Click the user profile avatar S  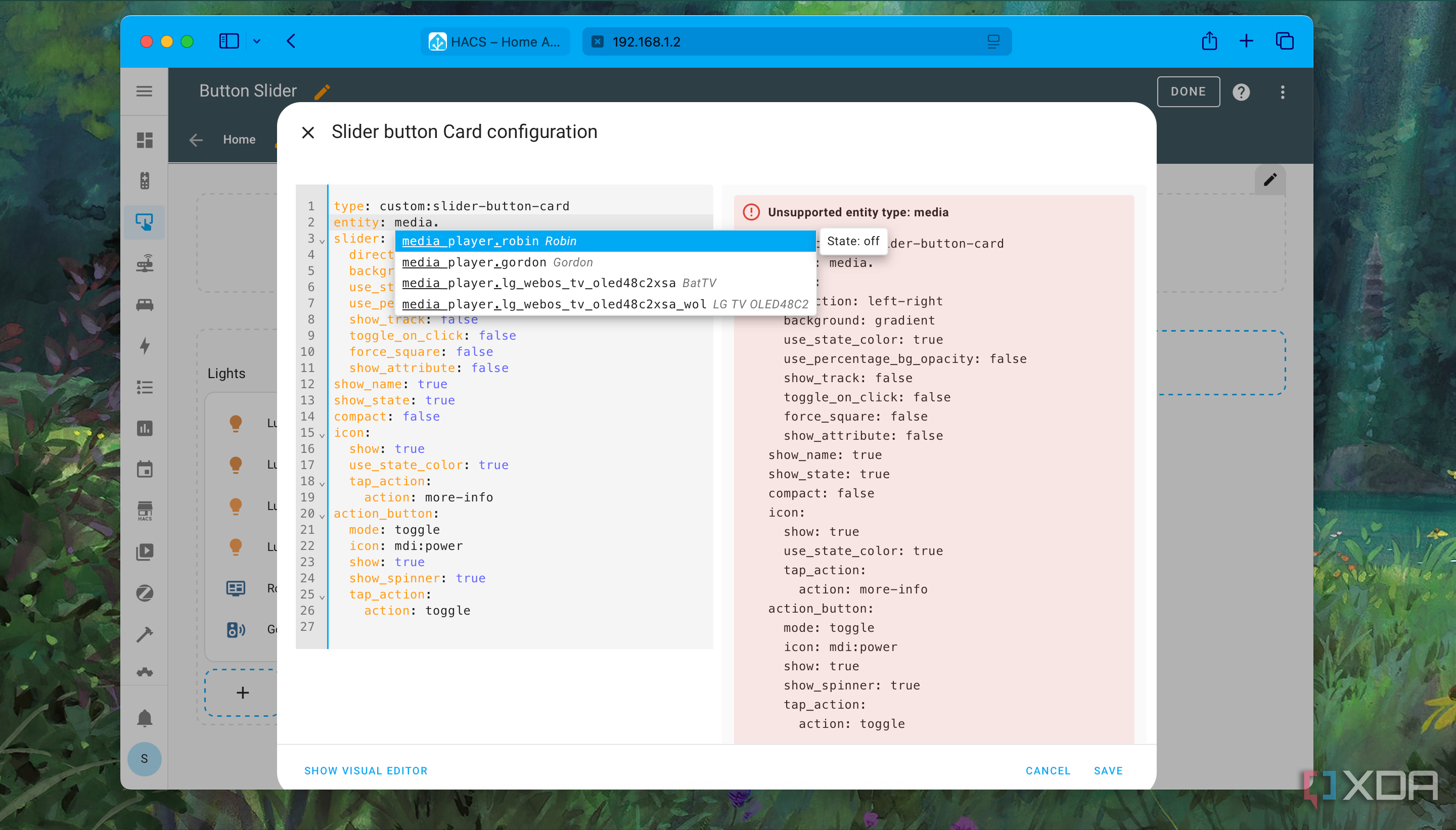click(x=144, y=759)
